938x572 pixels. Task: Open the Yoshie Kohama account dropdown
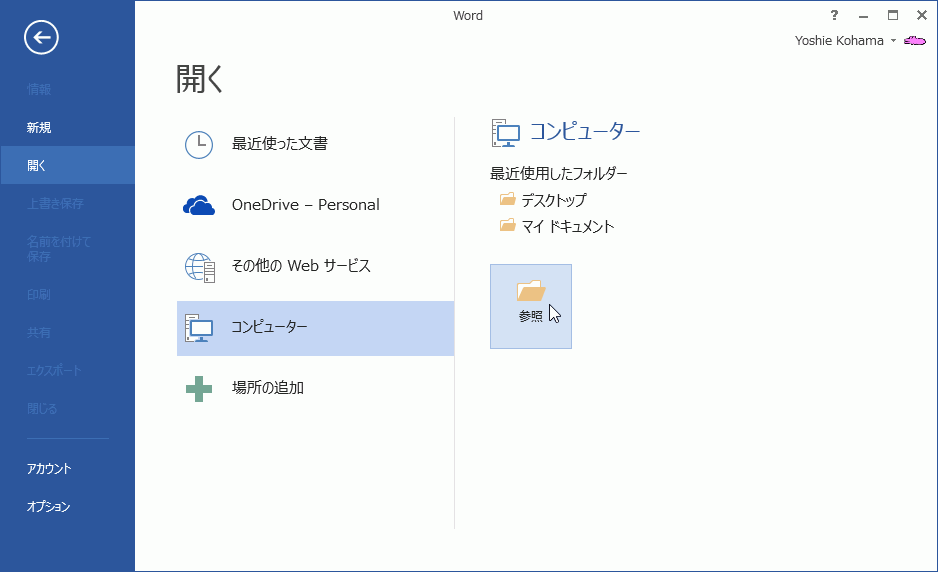pyautogui.click(x=893, y=41)
